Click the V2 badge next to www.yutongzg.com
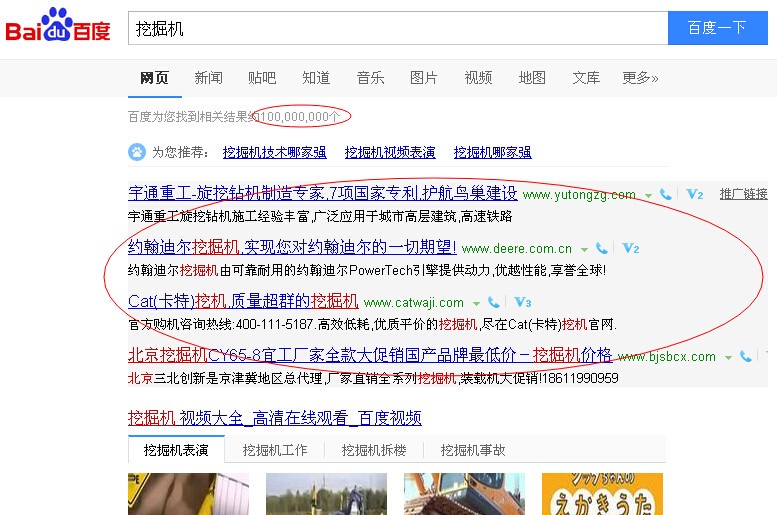 pos(695,194)
